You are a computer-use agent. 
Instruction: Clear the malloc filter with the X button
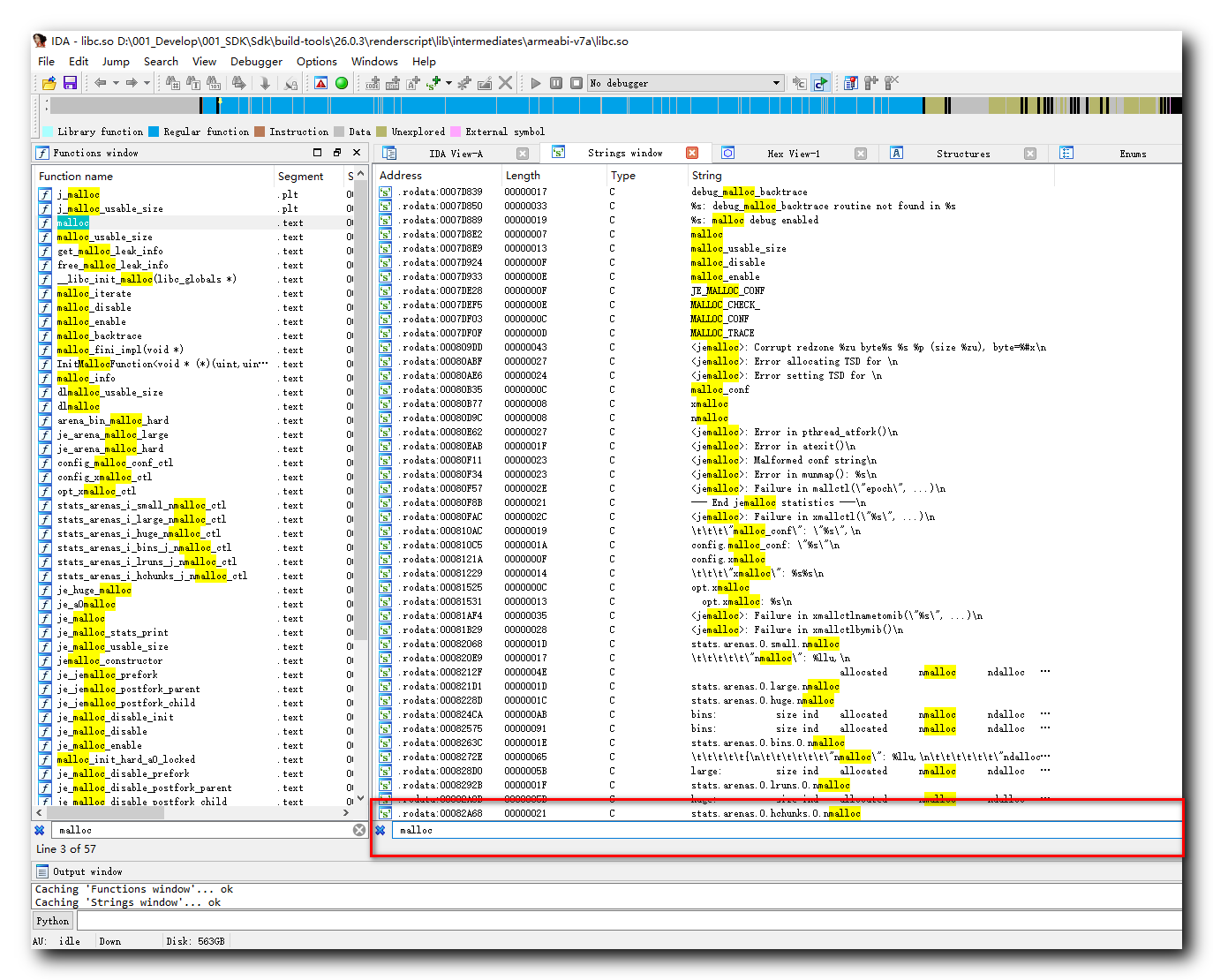click(358, 829)
